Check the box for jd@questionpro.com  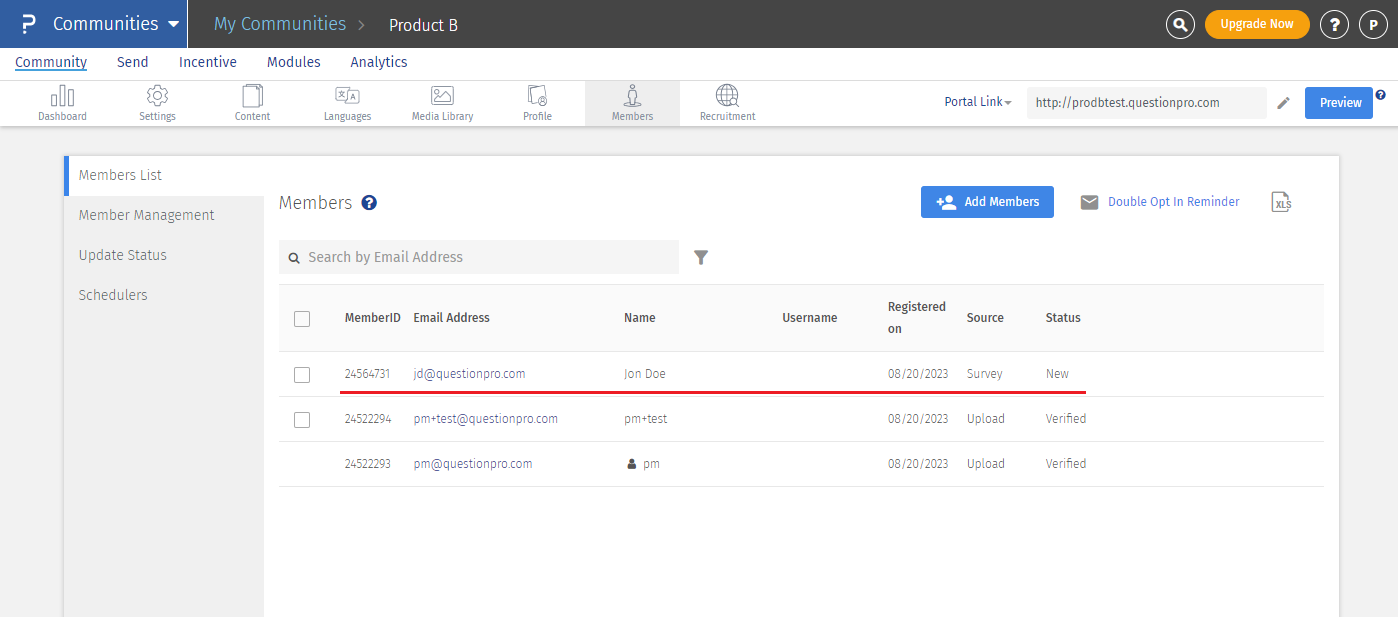click(x=302, y=374)
